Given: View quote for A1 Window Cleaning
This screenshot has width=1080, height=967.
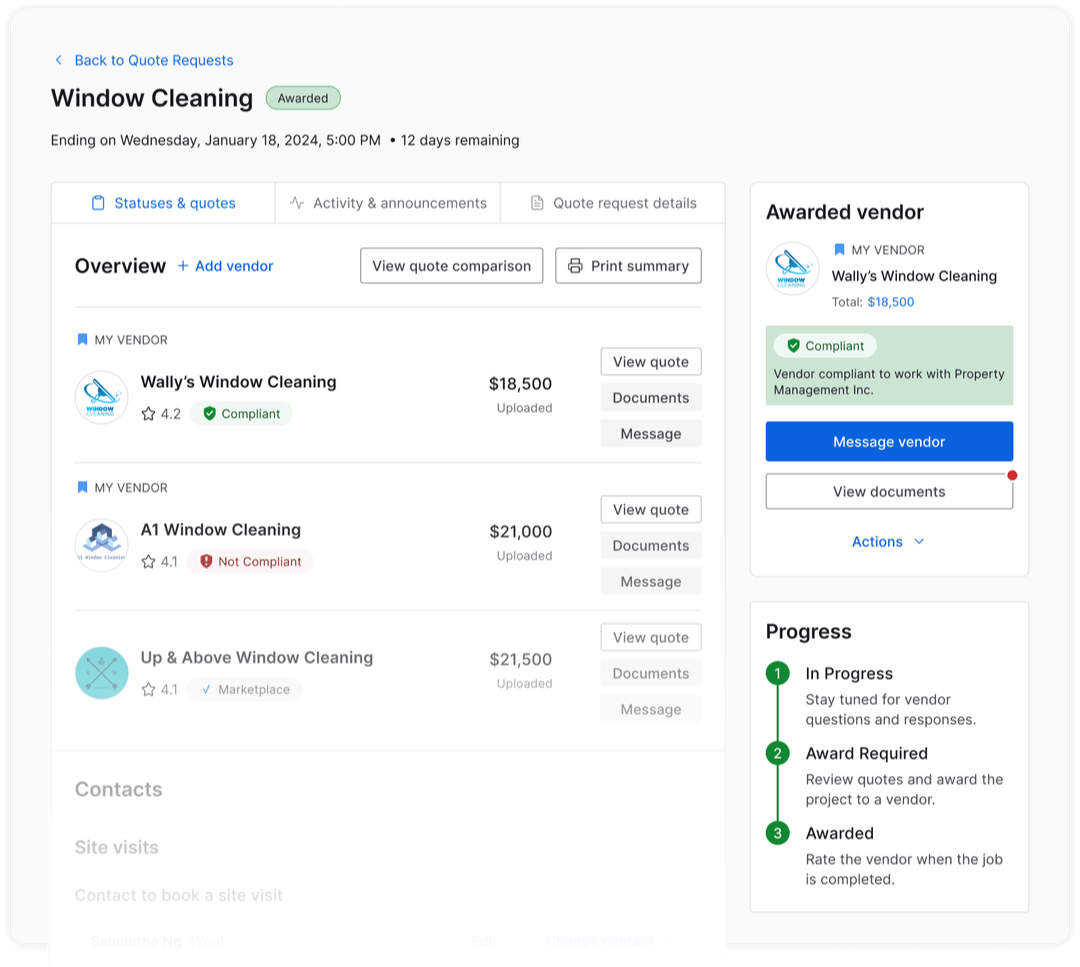Looking at the screenshot, I should pos(651,509).
